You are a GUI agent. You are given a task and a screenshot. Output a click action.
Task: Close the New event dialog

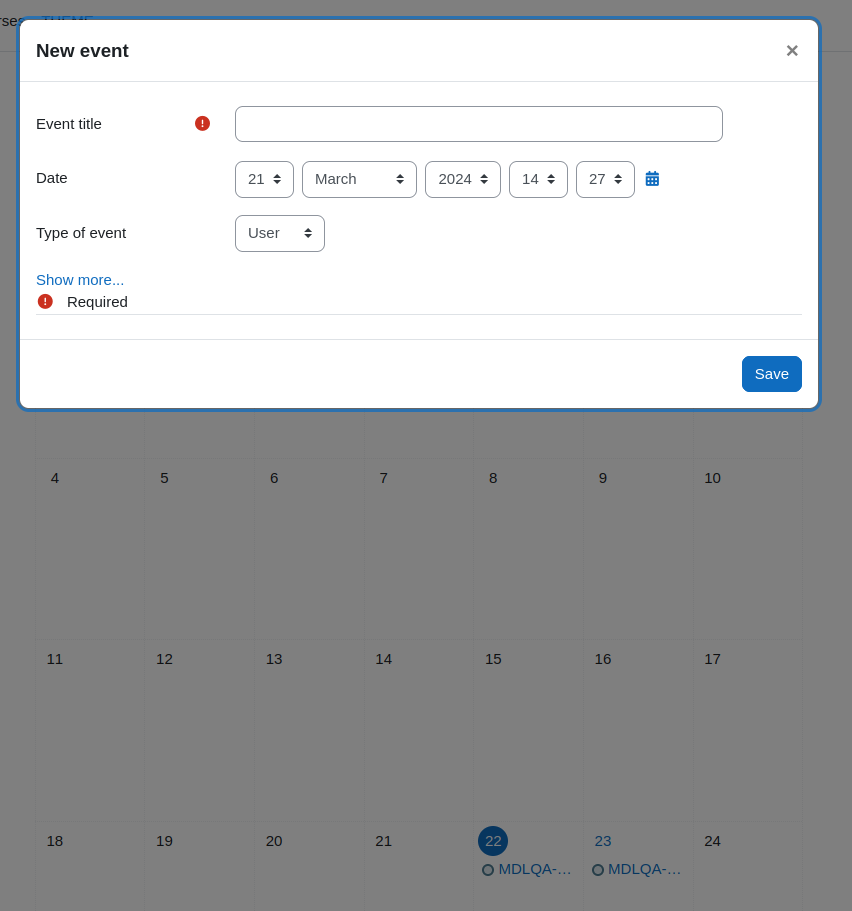792,51
